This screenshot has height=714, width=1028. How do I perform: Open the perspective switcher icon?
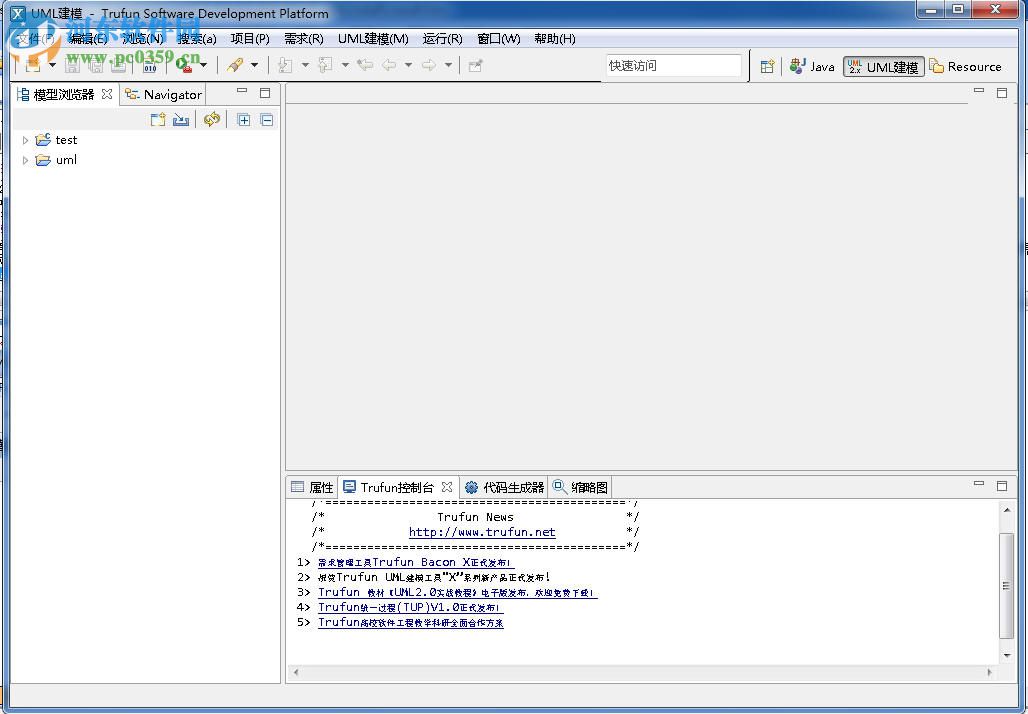767,66
